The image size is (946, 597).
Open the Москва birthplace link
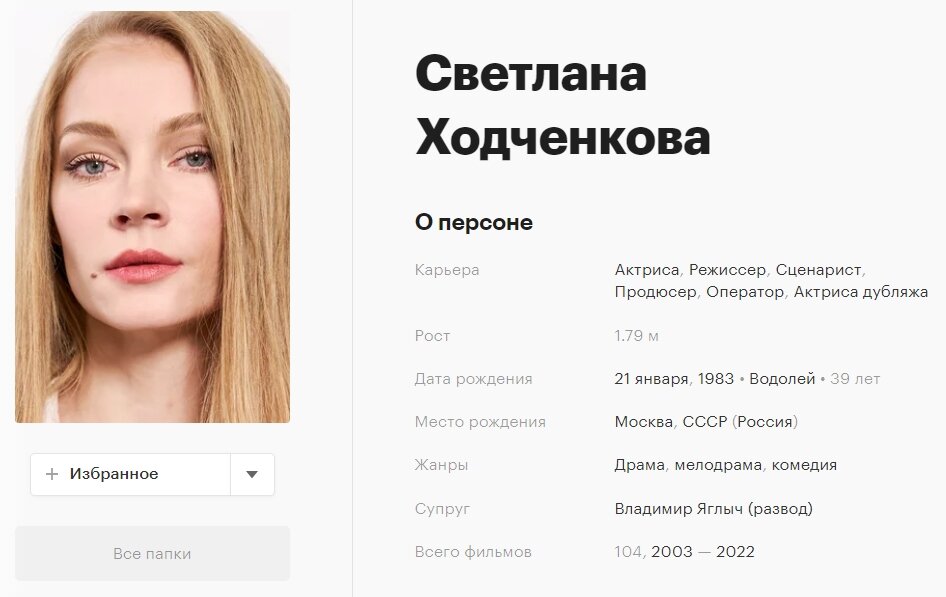[643, 422]
